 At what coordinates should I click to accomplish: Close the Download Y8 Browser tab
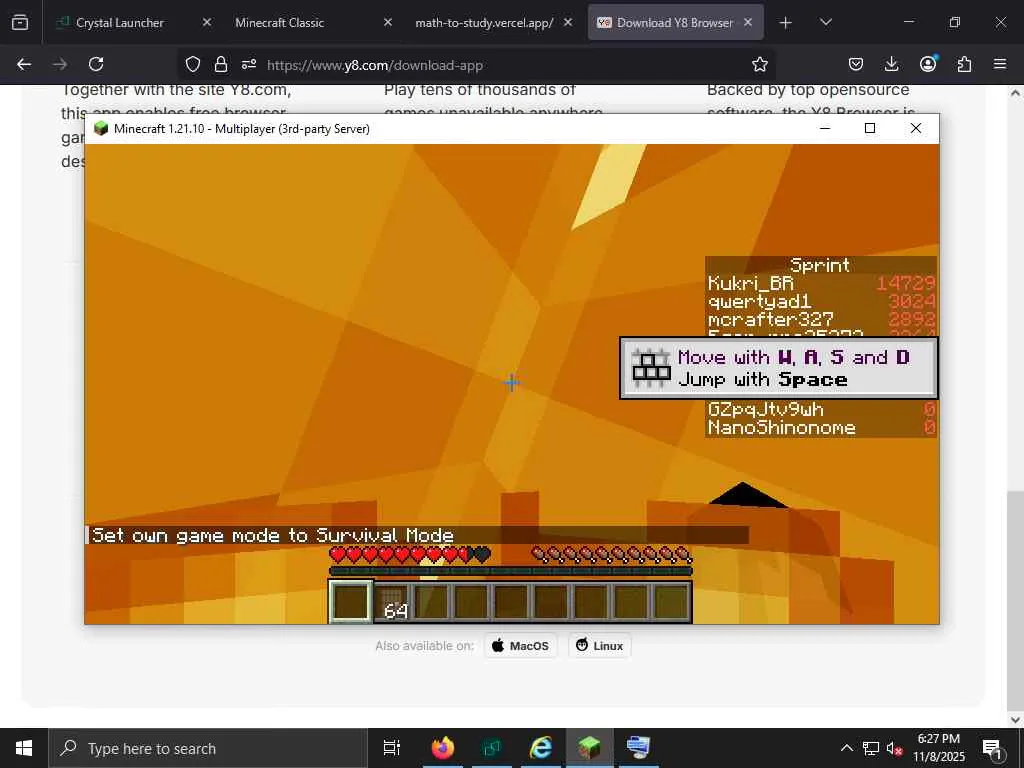click(748, 23)
